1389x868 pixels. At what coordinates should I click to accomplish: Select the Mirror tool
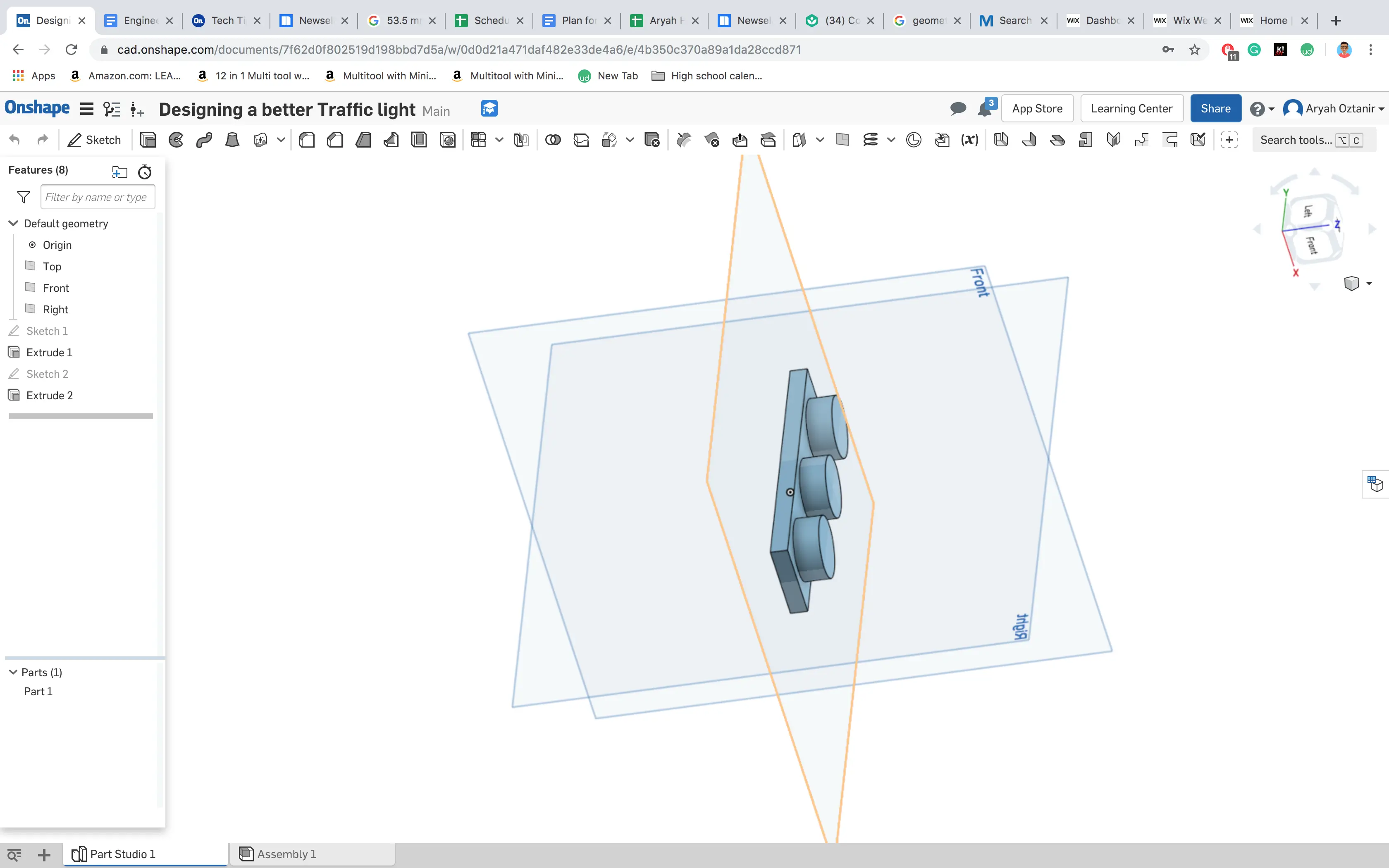point(521,140)
